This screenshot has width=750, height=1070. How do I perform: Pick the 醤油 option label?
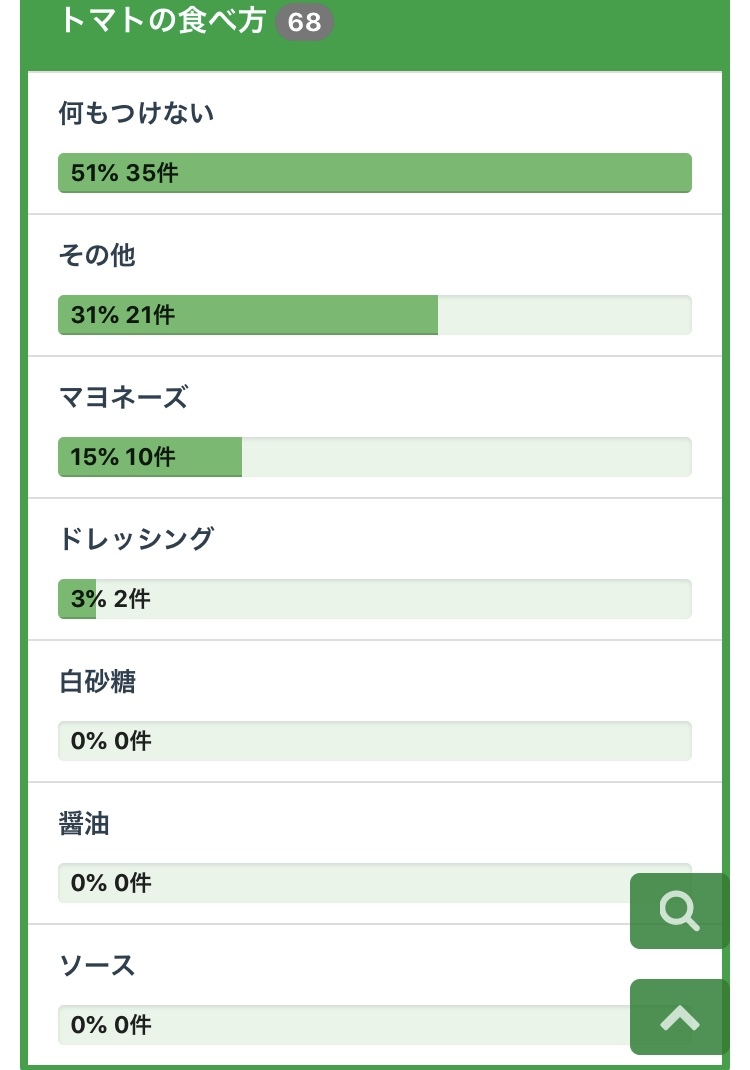pos(84,824)
